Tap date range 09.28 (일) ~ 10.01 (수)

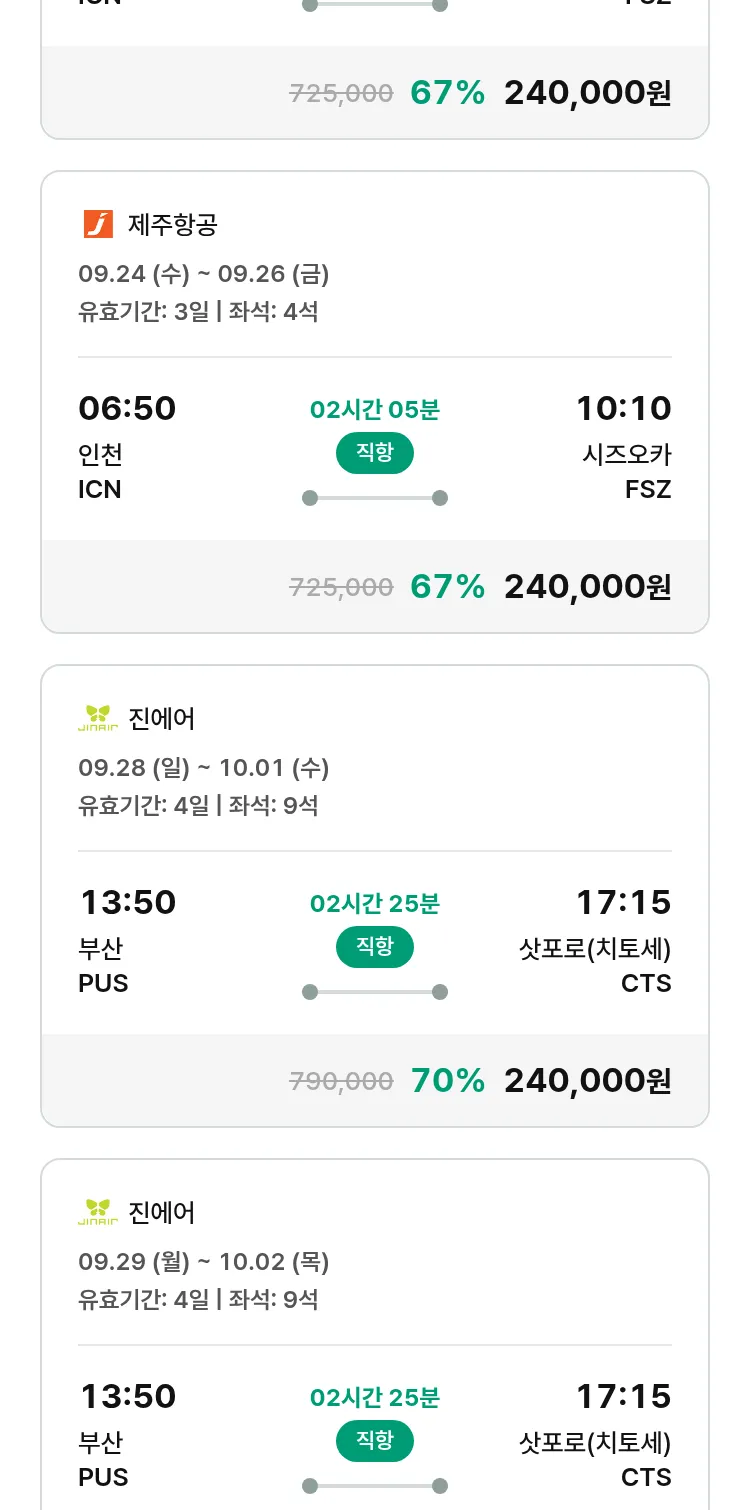(x=204, y=768)
